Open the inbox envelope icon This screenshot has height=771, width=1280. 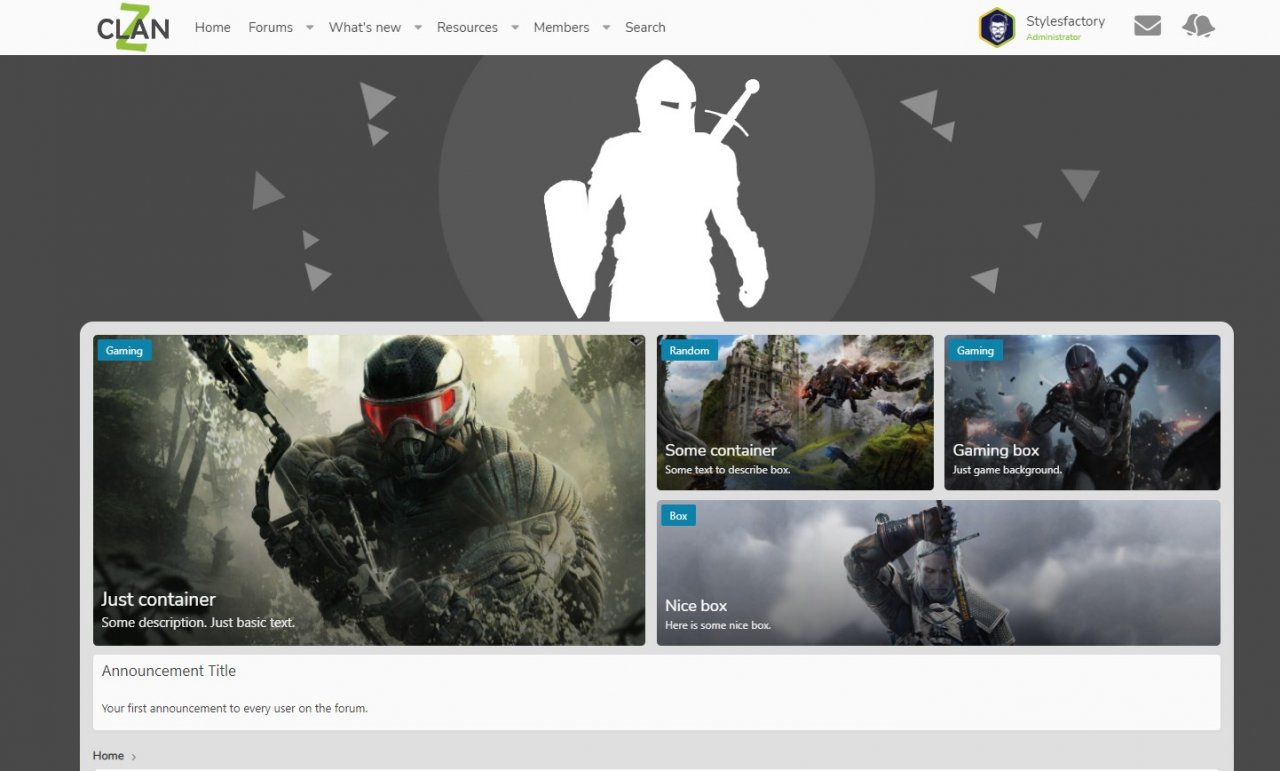(x=1147, y=26)
